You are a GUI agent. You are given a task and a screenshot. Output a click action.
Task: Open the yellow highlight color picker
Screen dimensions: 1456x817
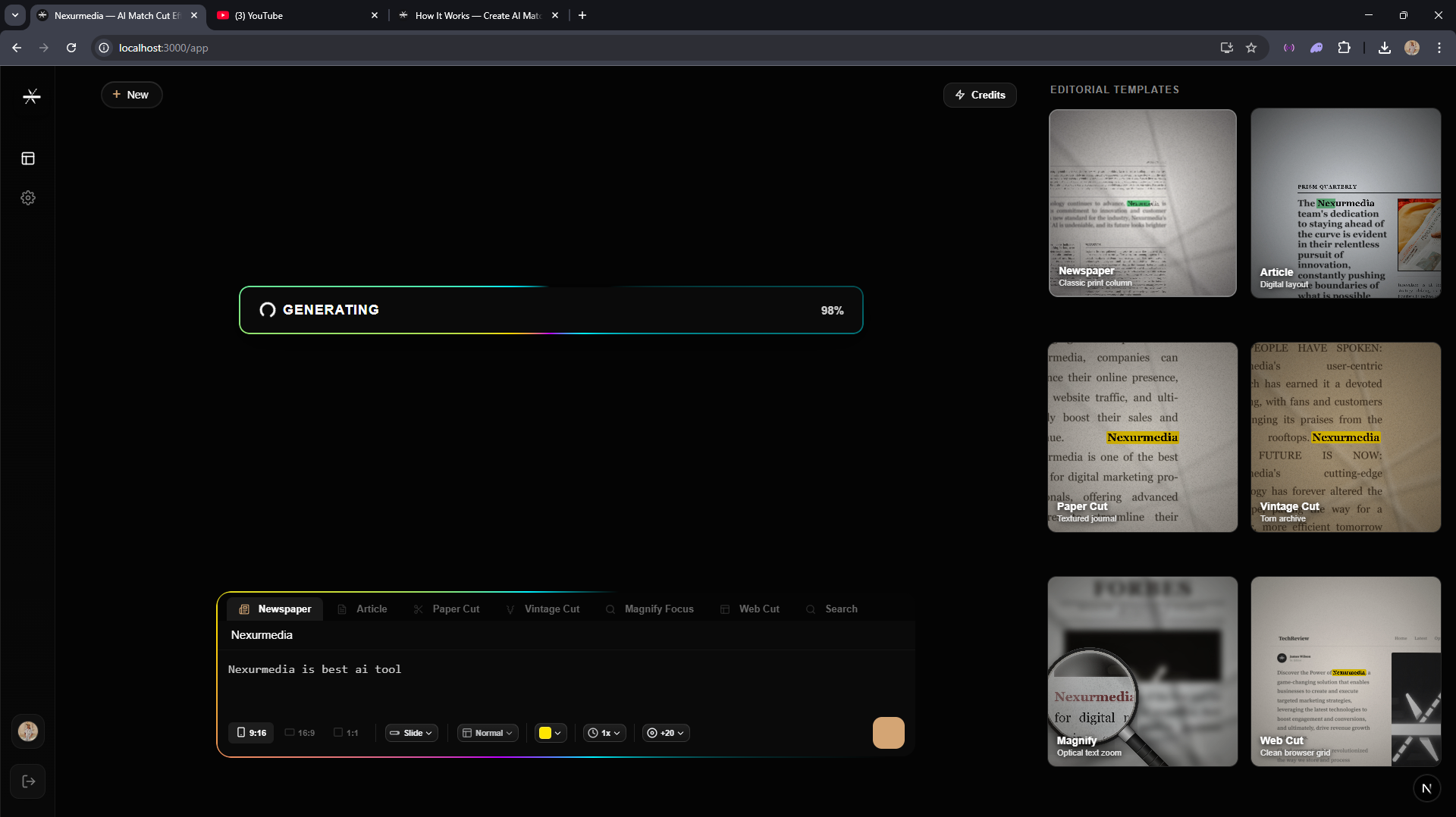(551, 733)
